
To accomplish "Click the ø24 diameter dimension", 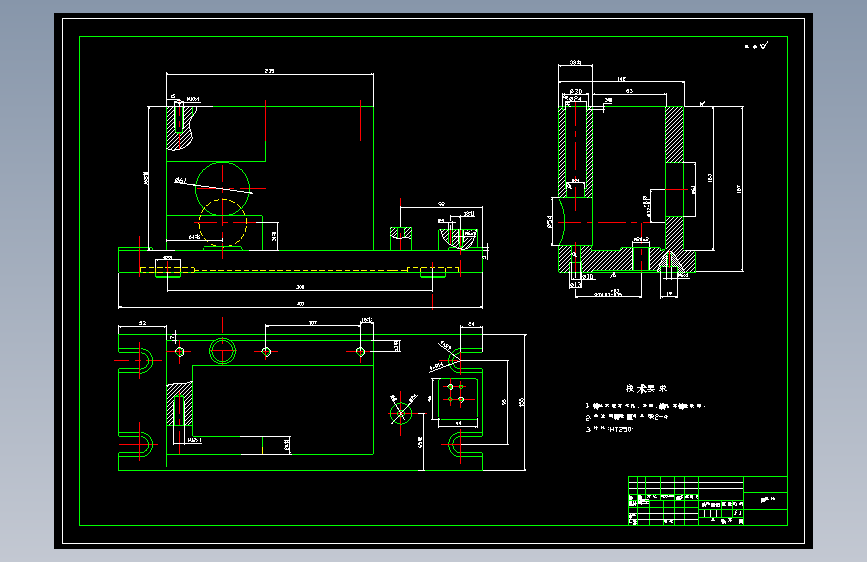I will [x=575, y=99].
